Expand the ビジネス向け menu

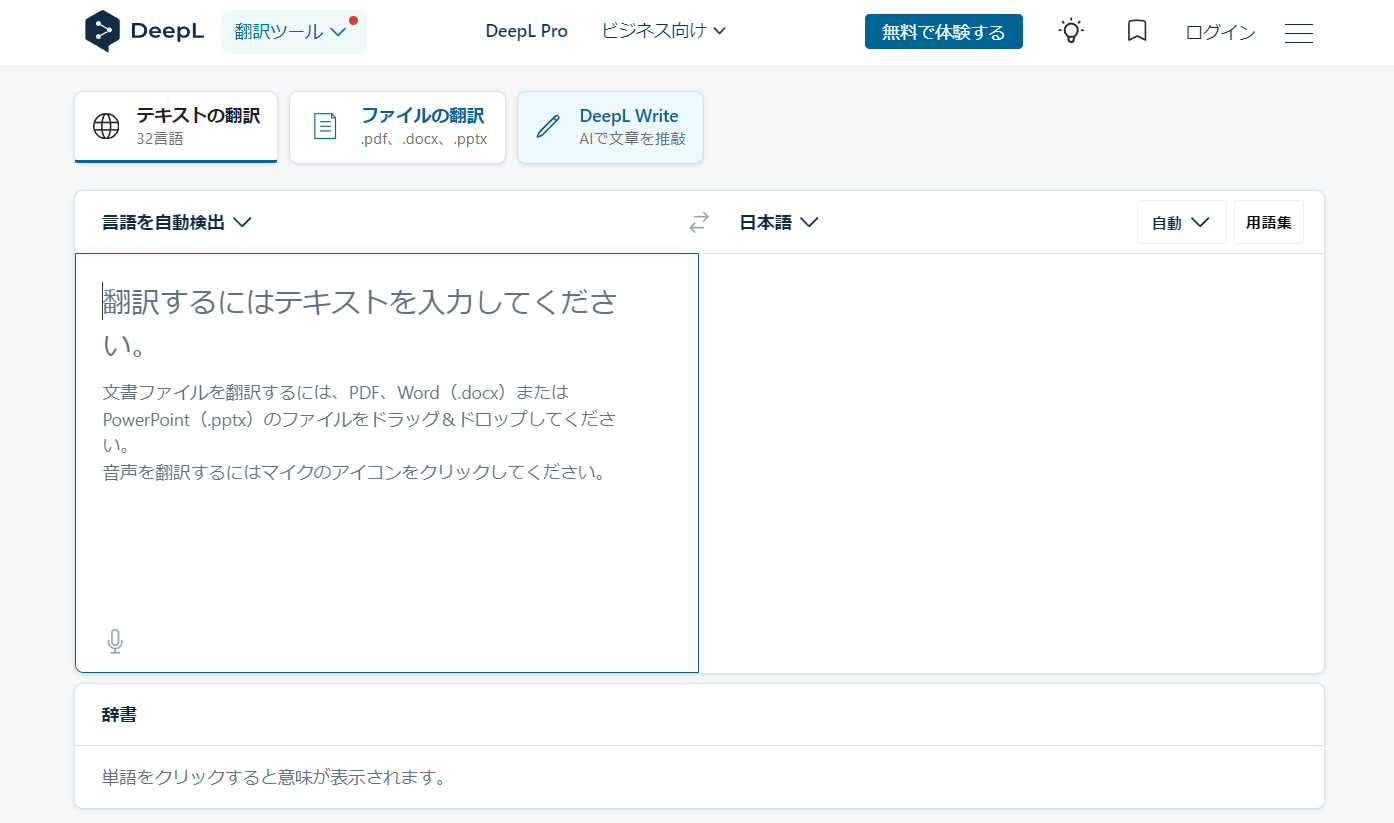664,31
